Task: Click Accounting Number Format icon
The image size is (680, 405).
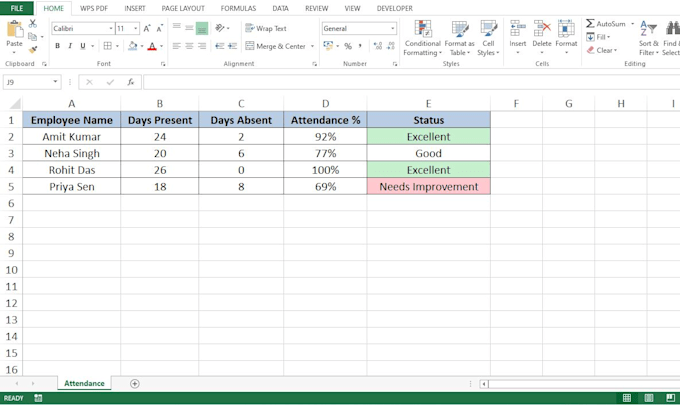Action: 328,46
